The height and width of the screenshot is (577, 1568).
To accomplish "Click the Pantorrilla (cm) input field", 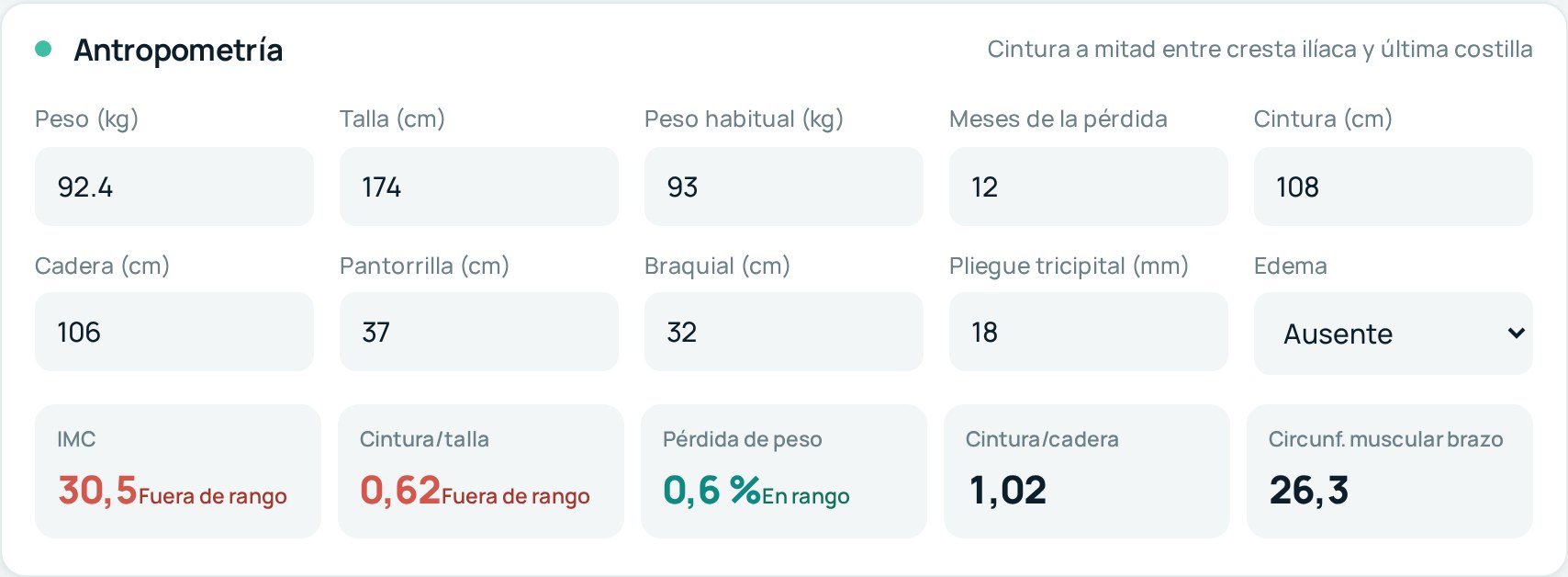I will click(479, 332).
